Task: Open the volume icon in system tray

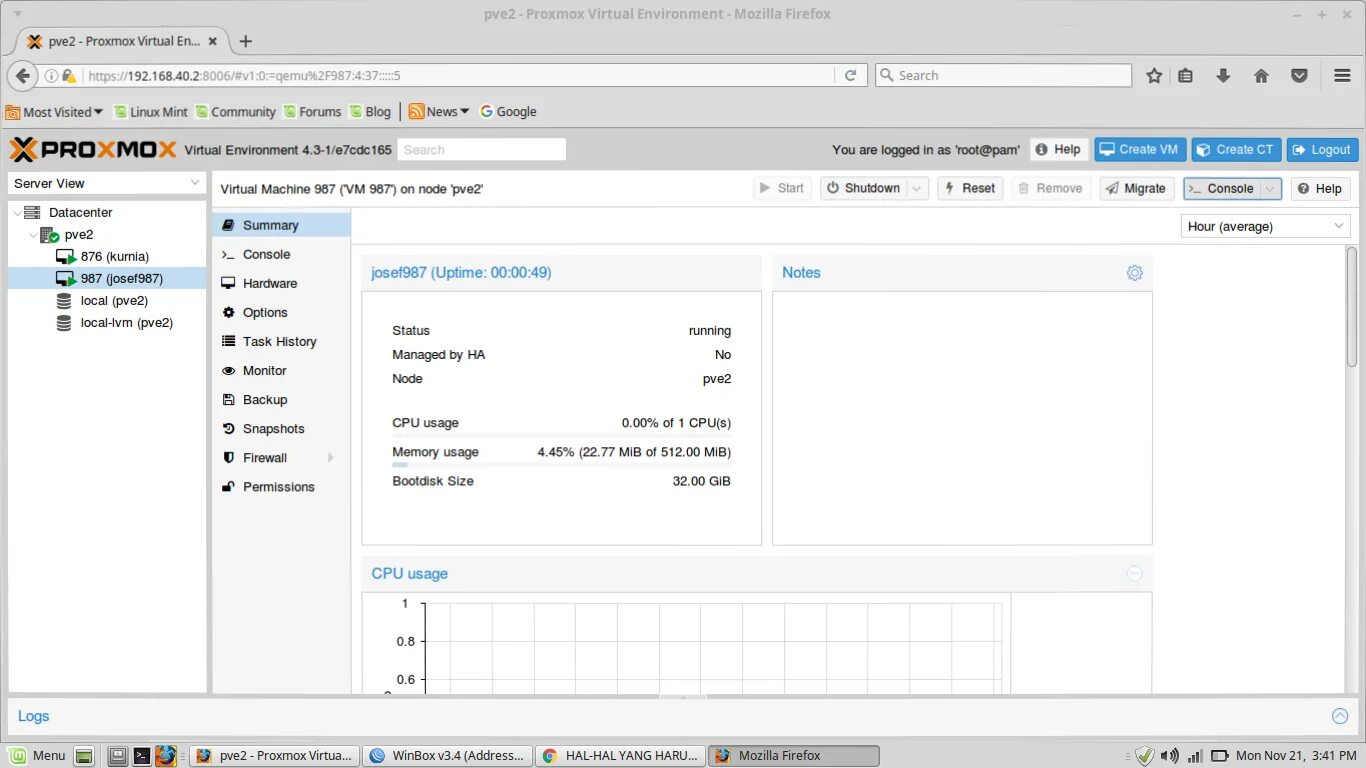Action: pos(1168,755)
